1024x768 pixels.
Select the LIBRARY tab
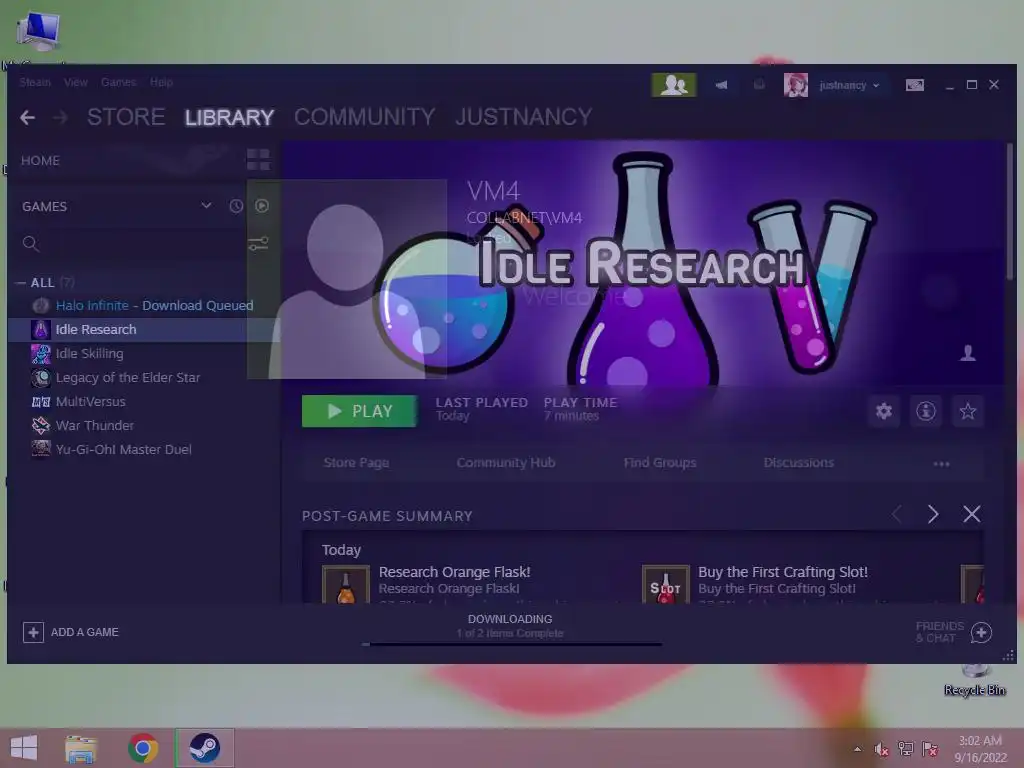click(x=229, y=118)
